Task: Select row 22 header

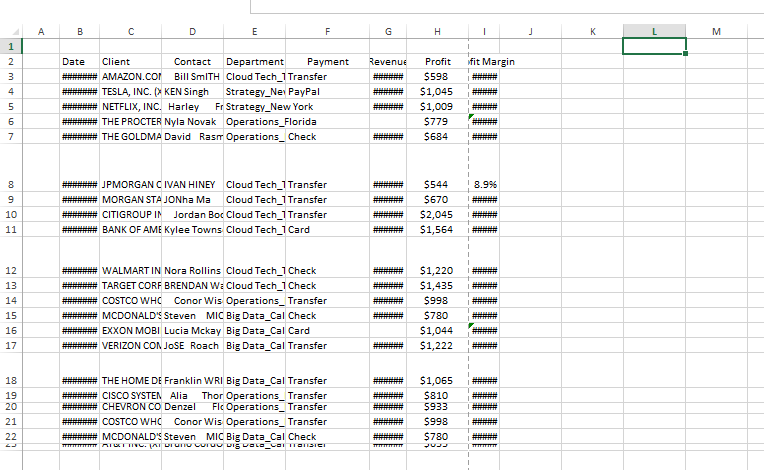Action: (11, 436)
